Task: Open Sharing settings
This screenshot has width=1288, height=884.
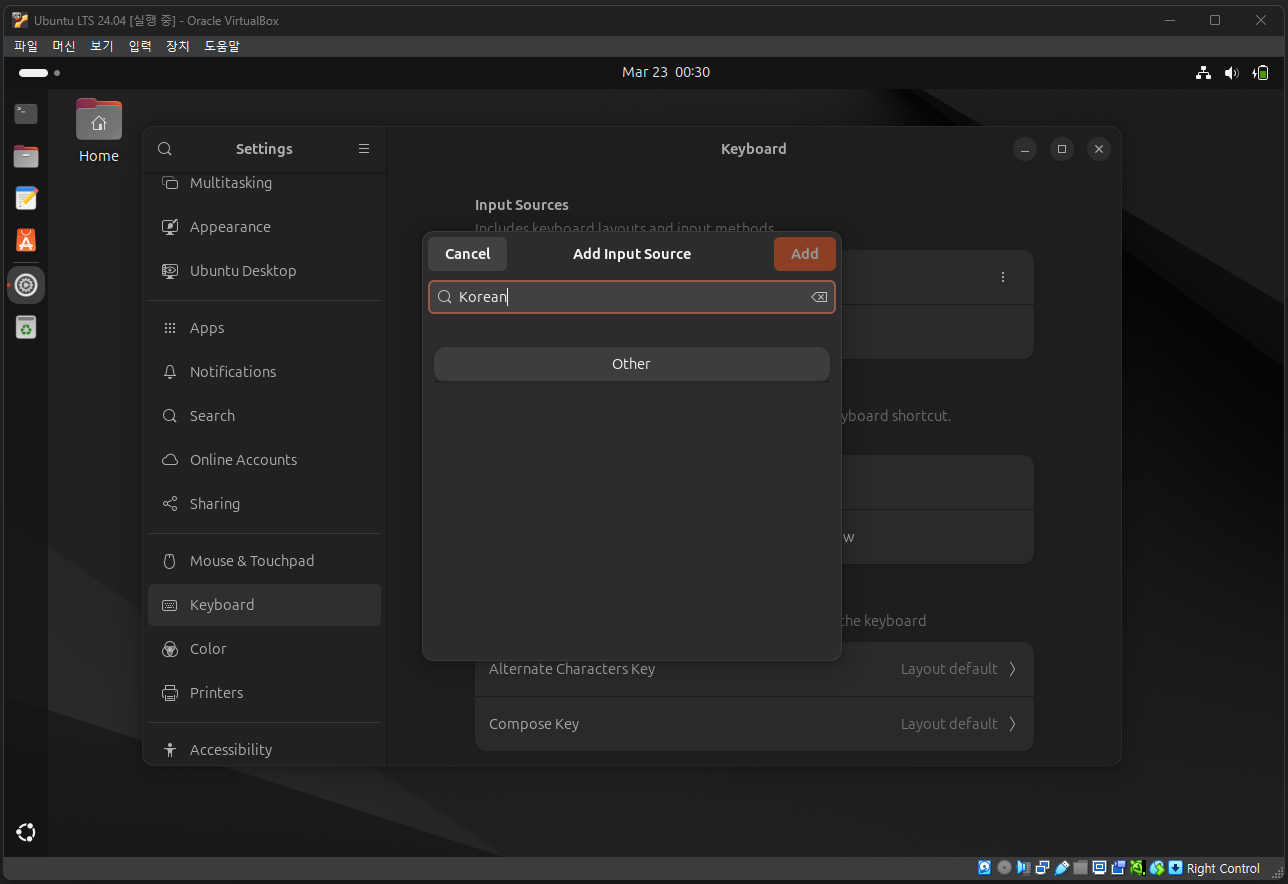Action: point(264,504)
